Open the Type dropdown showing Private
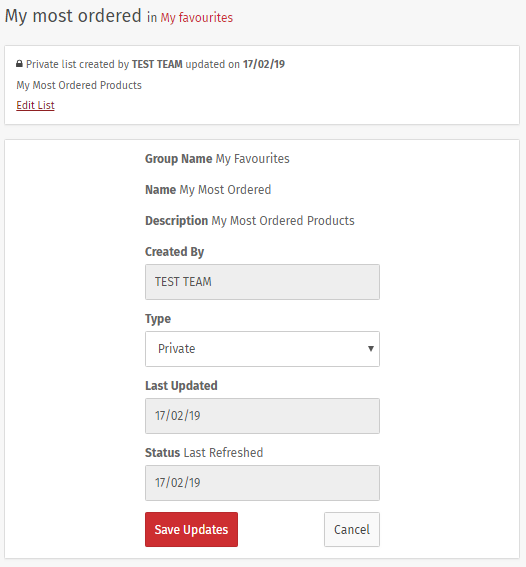Image resolution: width=526 pixels, height=567 pixels. pos(262,349)
